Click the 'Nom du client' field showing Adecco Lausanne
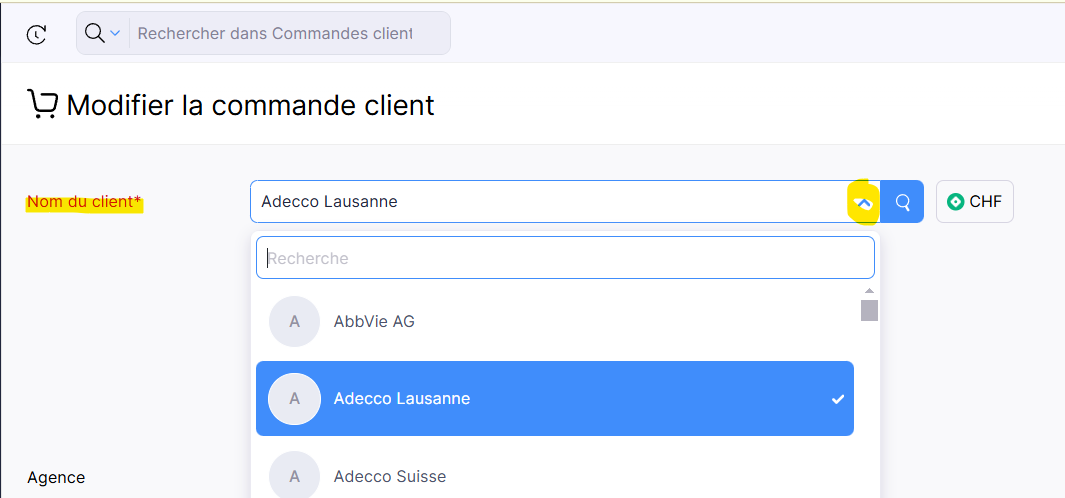The width and height of the screenshot is (1065, 498). pos(550,202)
